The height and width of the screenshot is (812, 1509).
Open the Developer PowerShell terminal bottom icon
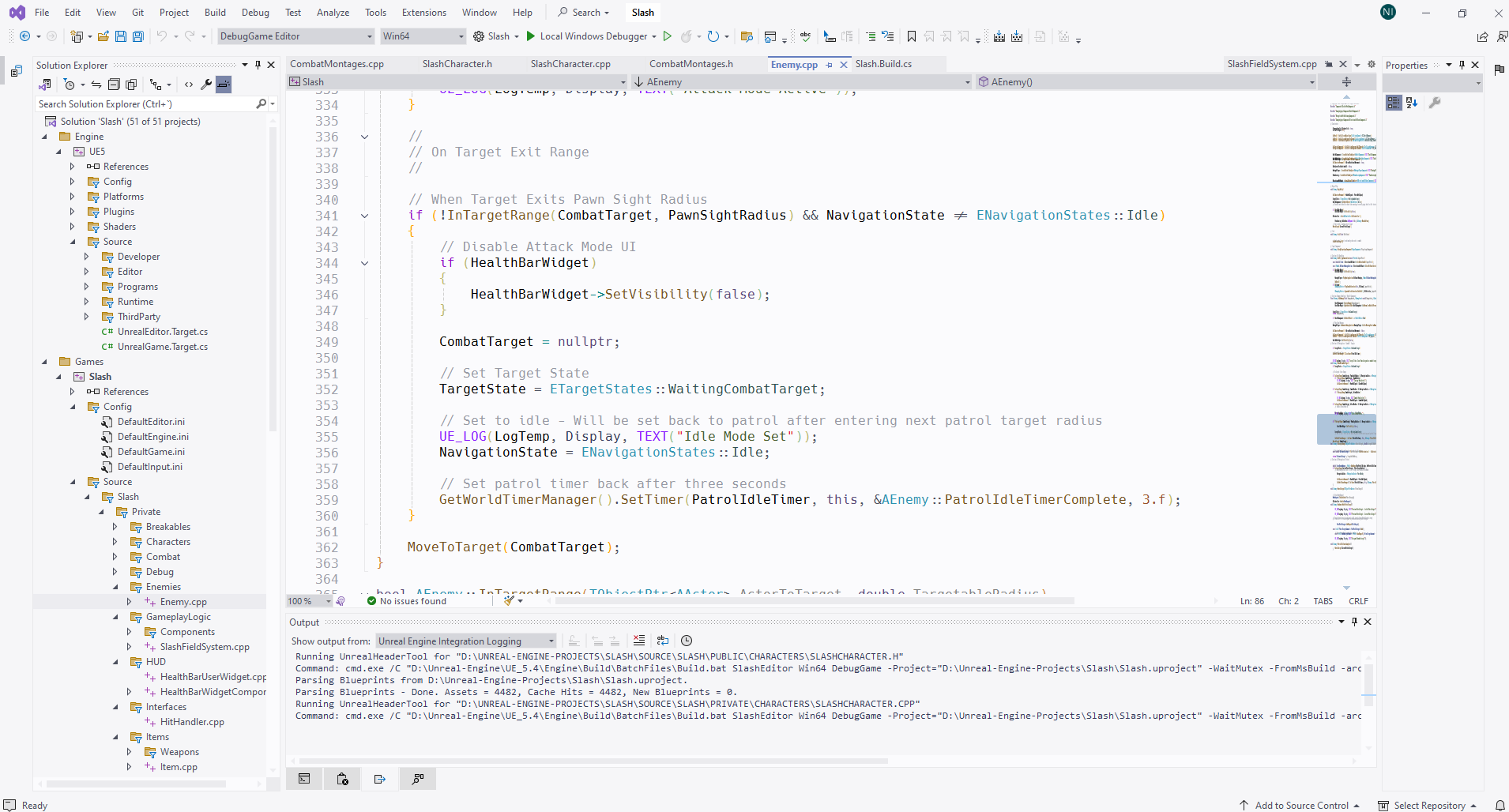coord(305,779)
